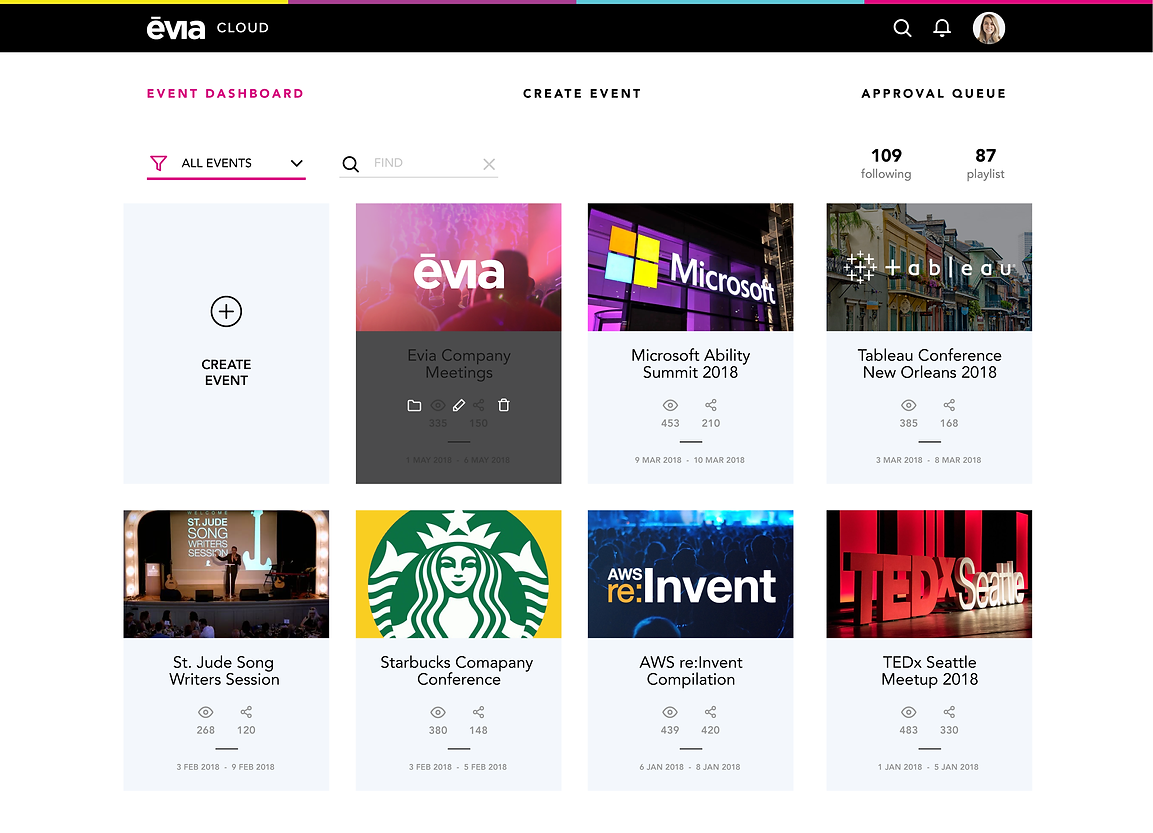Viewport: 1153px width, 833px height.
Task: Open the TEDx Seattle thumbnail
Action: point(929,574)
